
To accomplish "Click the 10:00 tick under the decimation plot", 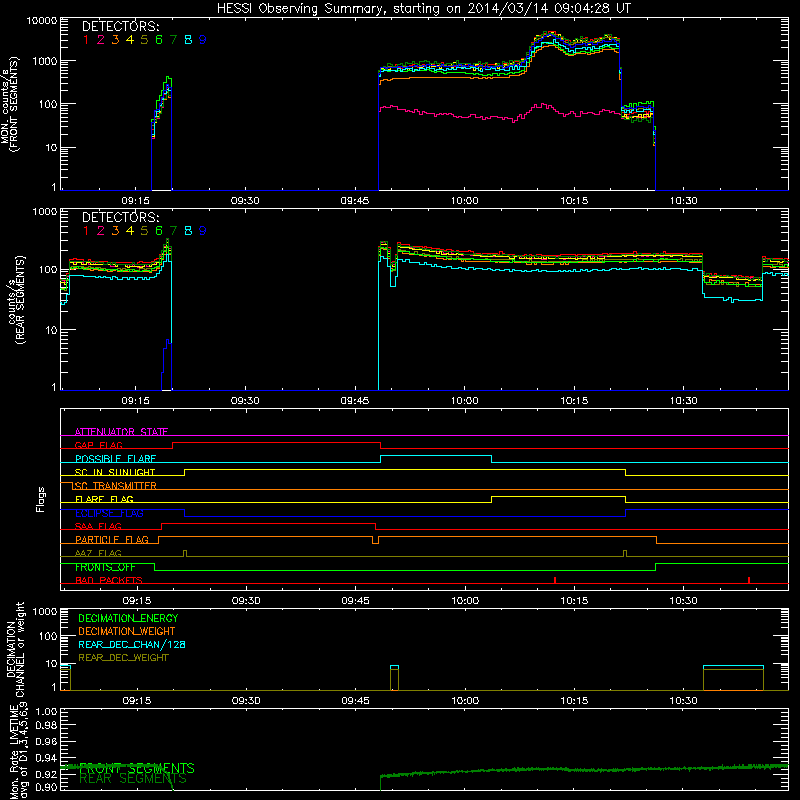I will coord(465,701).
